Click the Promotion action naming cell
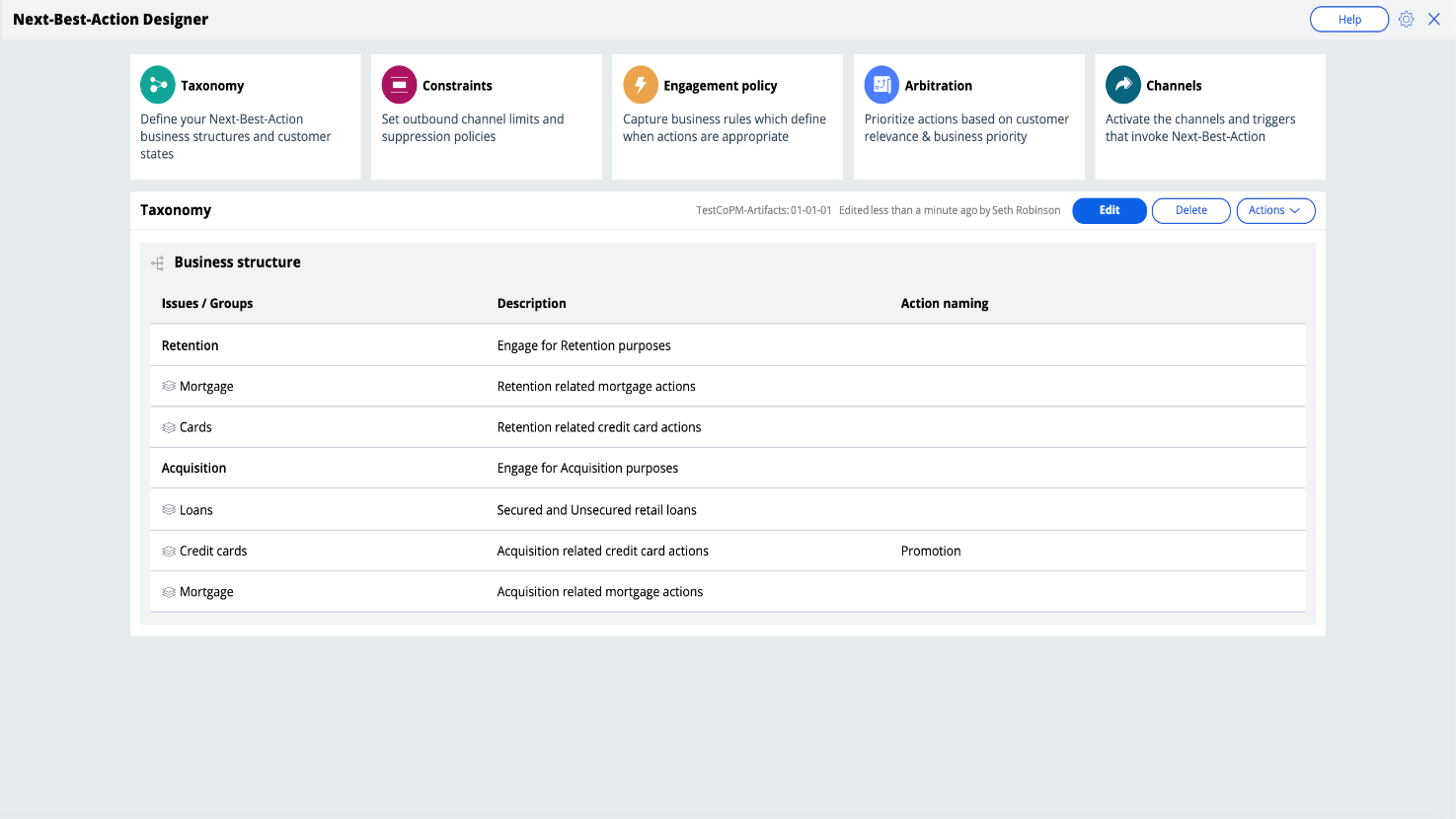The height and width of the screenshot is (819, 1456). (931, 552)
